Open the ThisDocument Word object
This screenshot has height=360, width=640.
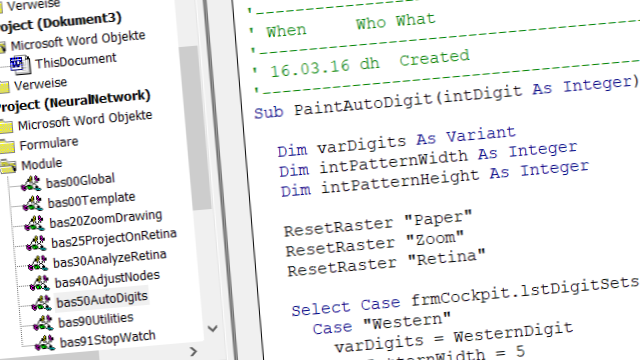click(x=76, y=61)
